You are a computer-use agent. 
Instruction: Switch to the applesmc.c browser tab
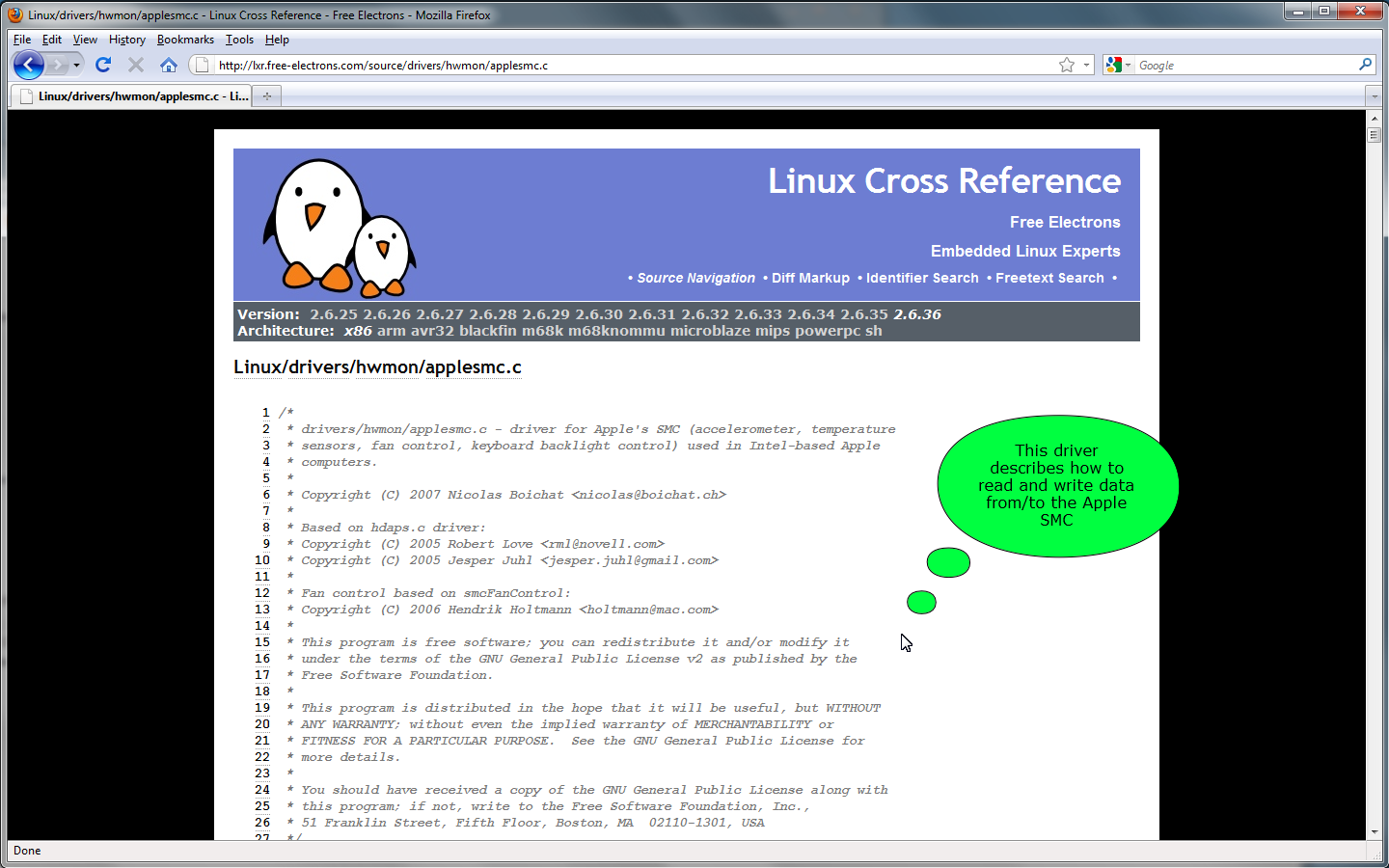133,95
